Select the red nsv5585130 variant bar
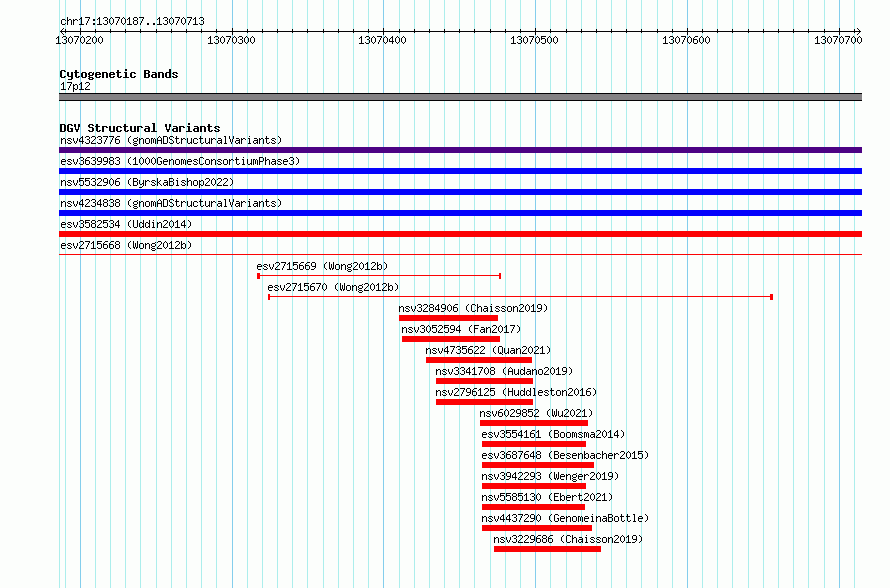The width and height of the screenshot is (890, 588). (534, 507)
